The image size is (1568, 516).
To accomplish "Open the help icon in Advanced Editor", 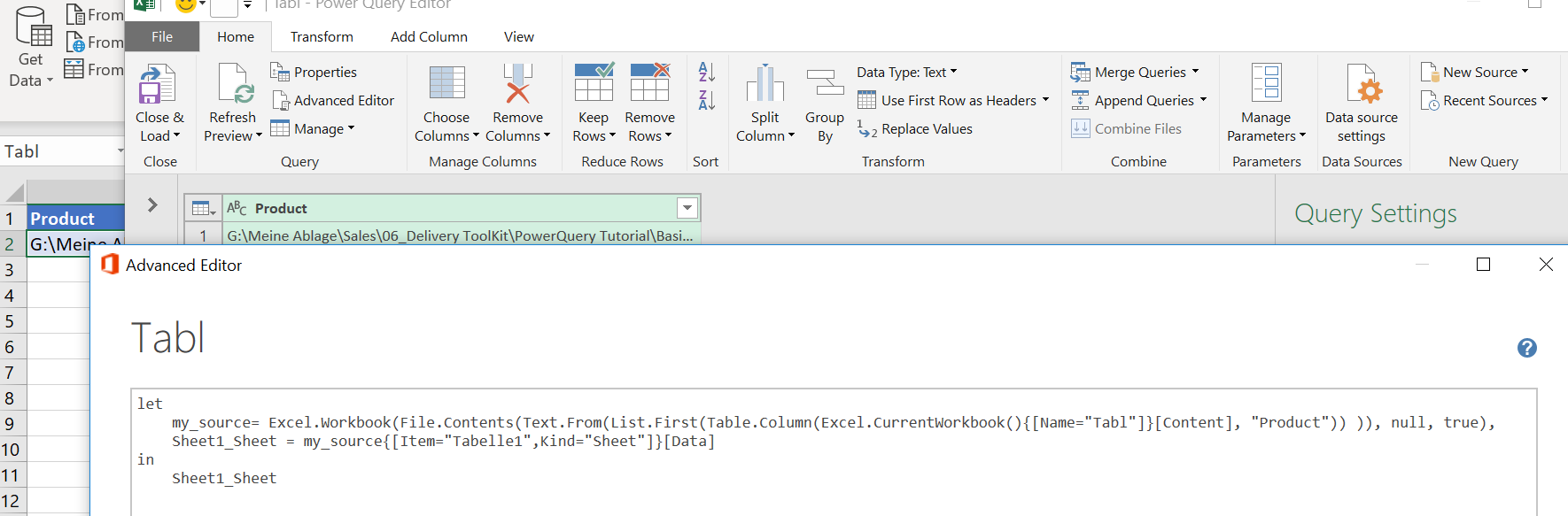I will point(1526,348).
